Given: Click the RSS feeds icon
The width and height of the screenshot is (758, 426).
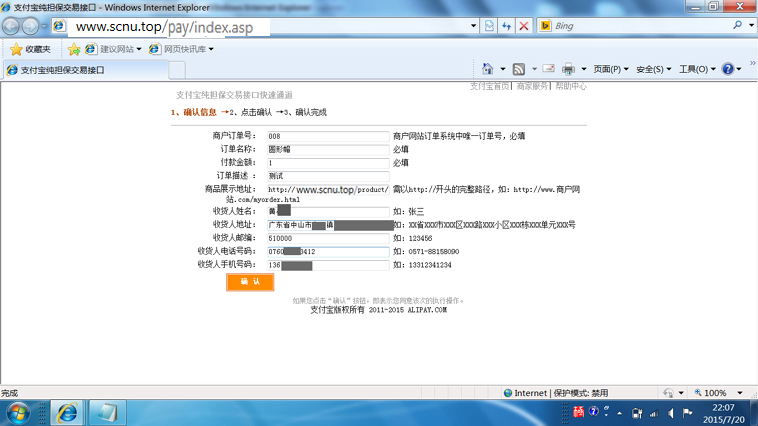Looking at the screenshot, I should tap(519, 69).
